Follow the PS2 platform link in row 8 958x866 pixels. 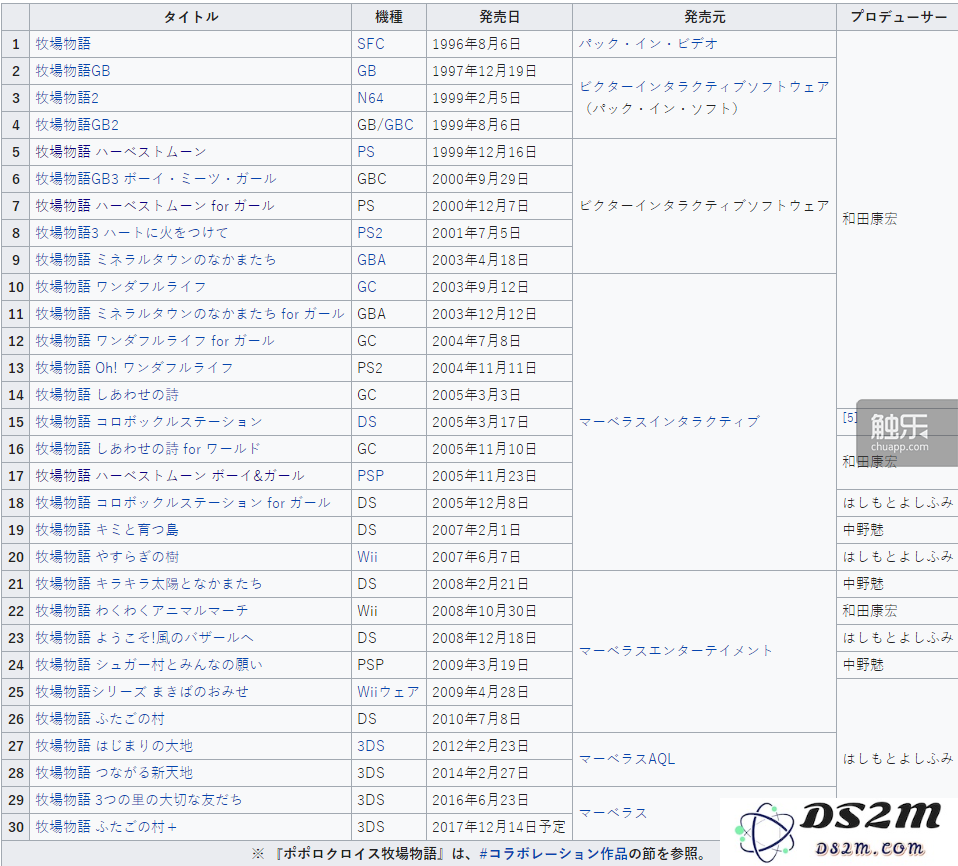(370, 233)
